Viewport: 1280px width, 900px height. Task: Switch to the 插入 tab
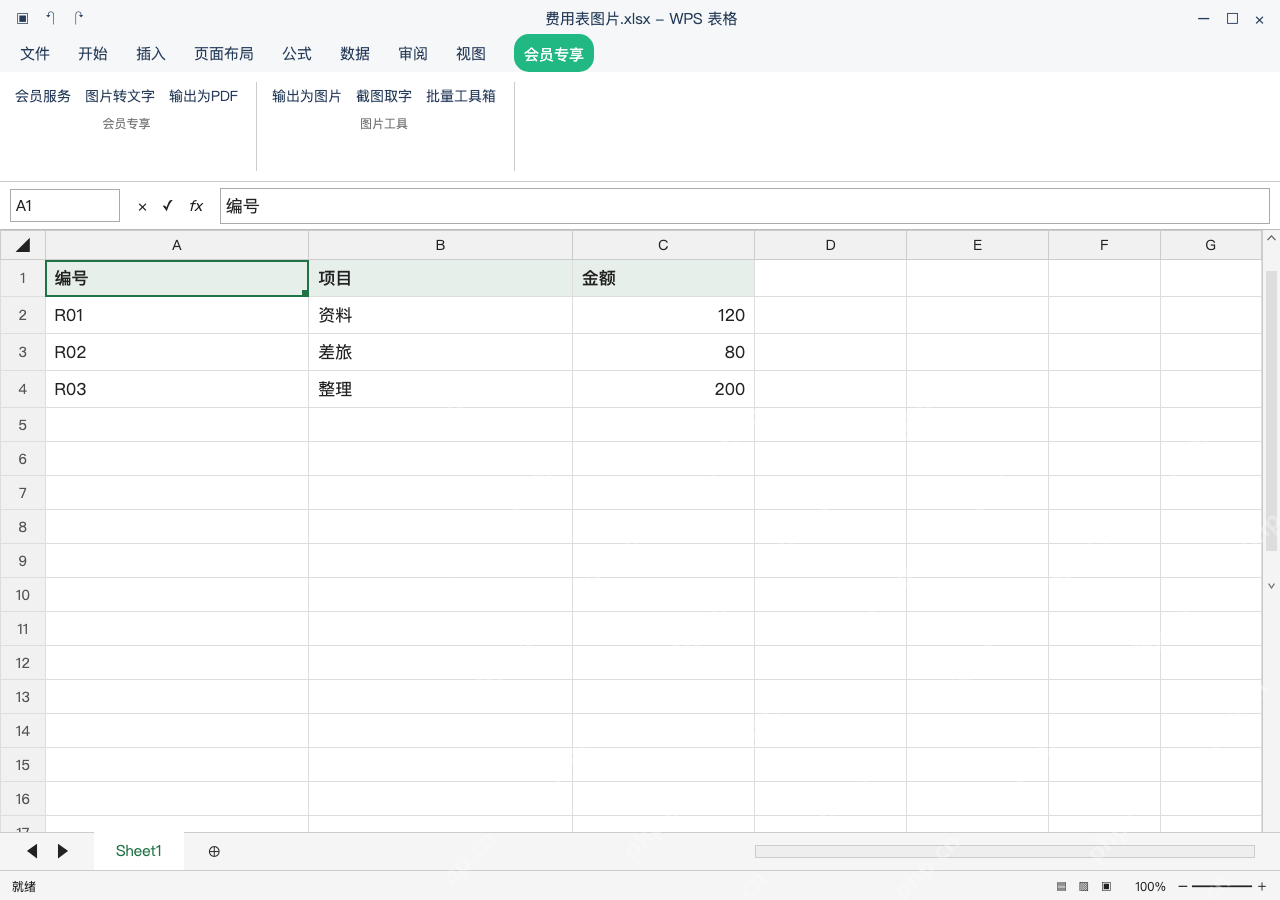(151, 54)
